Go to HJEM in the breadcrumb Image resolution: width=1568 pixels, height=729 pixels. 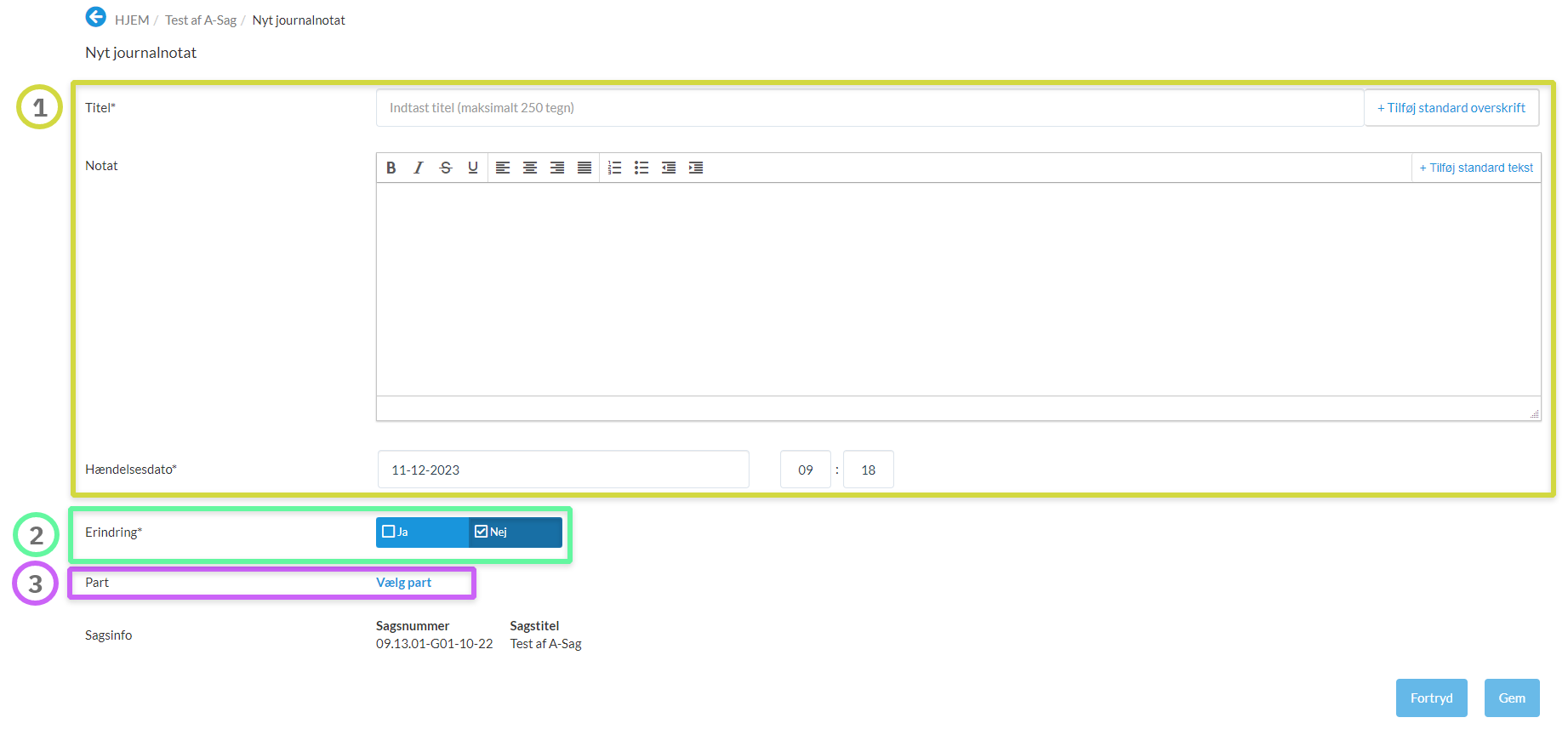(x=132, y=20)
